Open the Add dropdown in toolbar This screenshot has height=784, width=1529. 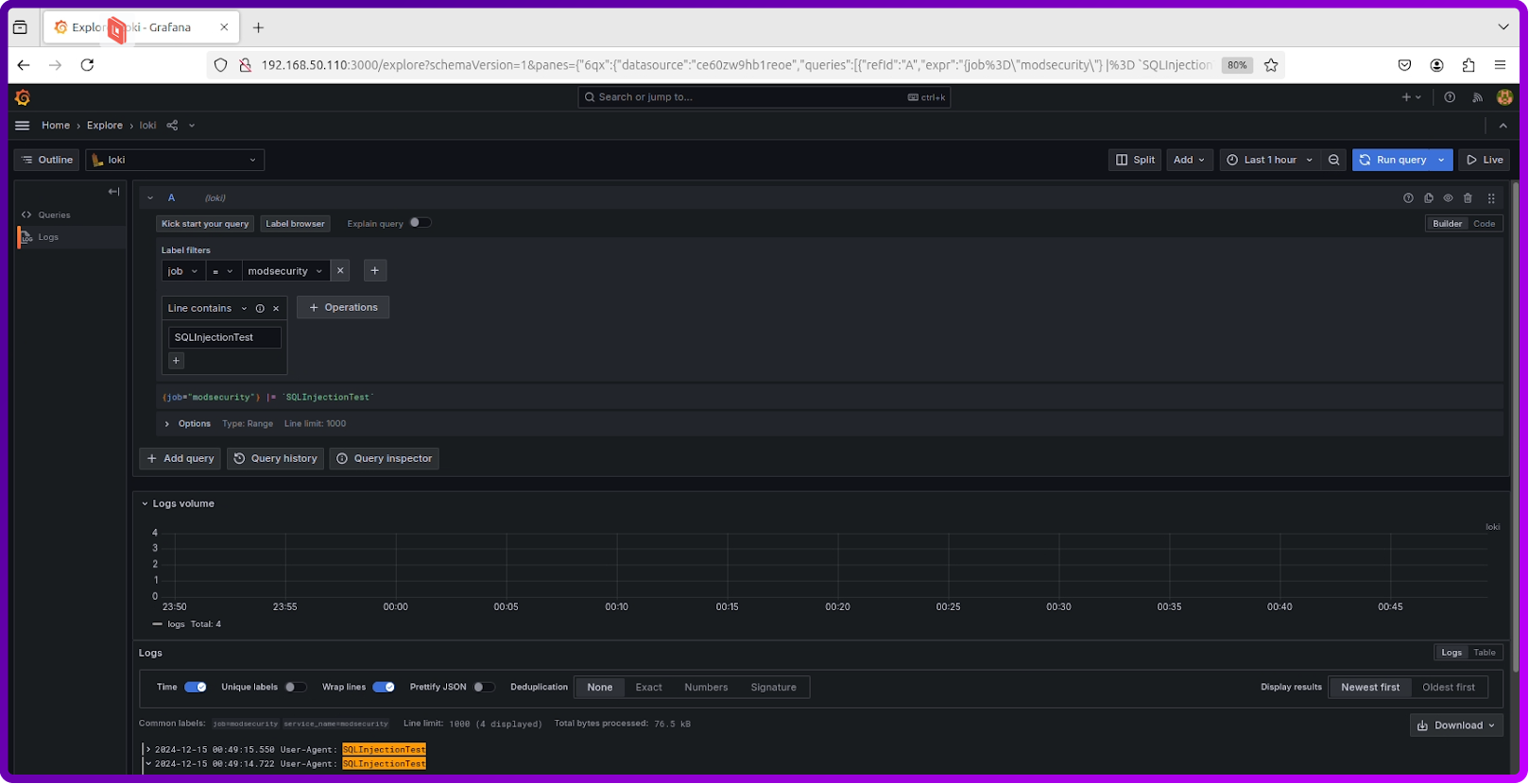point(1189,161)
